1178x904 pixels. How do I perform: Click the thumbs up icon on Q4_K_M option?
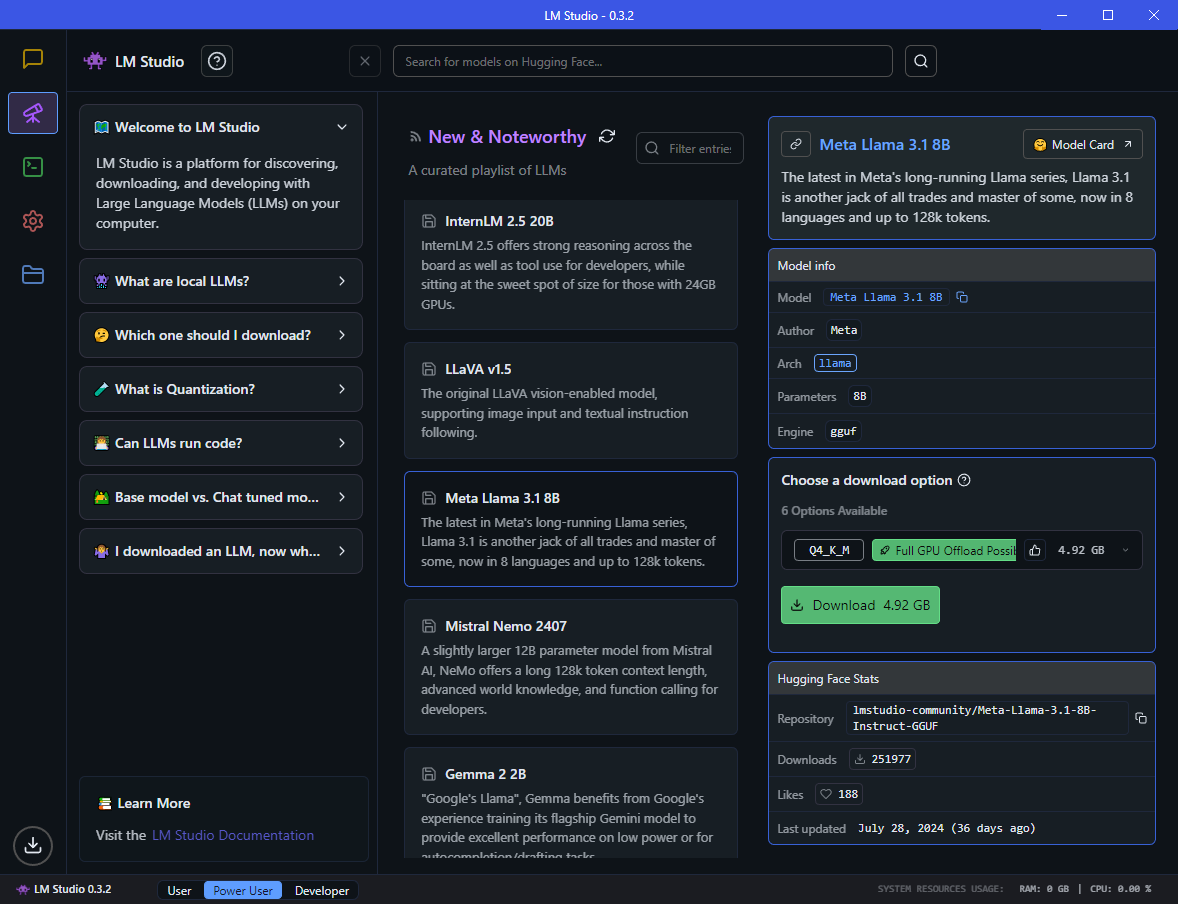point(1035,550)
